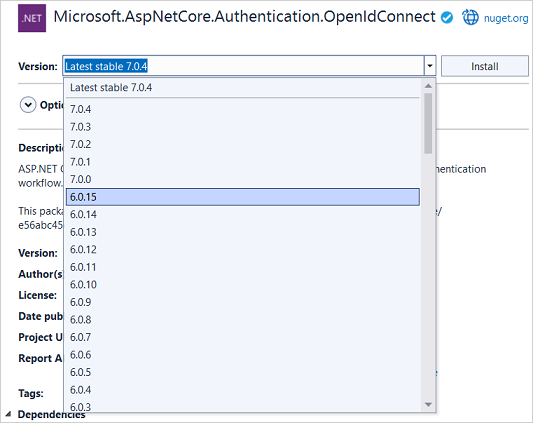Image resolution: width=533 pixels, height=423 pixels.
Task: Click the Install button
Action: click(x=485, y=66)
